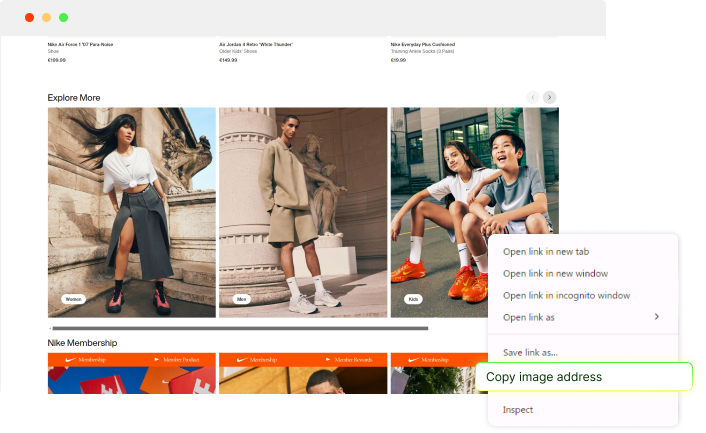Open Nike Everyday Plus Cushioned socks link
Viewport: 706px width, 433px height.
(x=423, y=45)
